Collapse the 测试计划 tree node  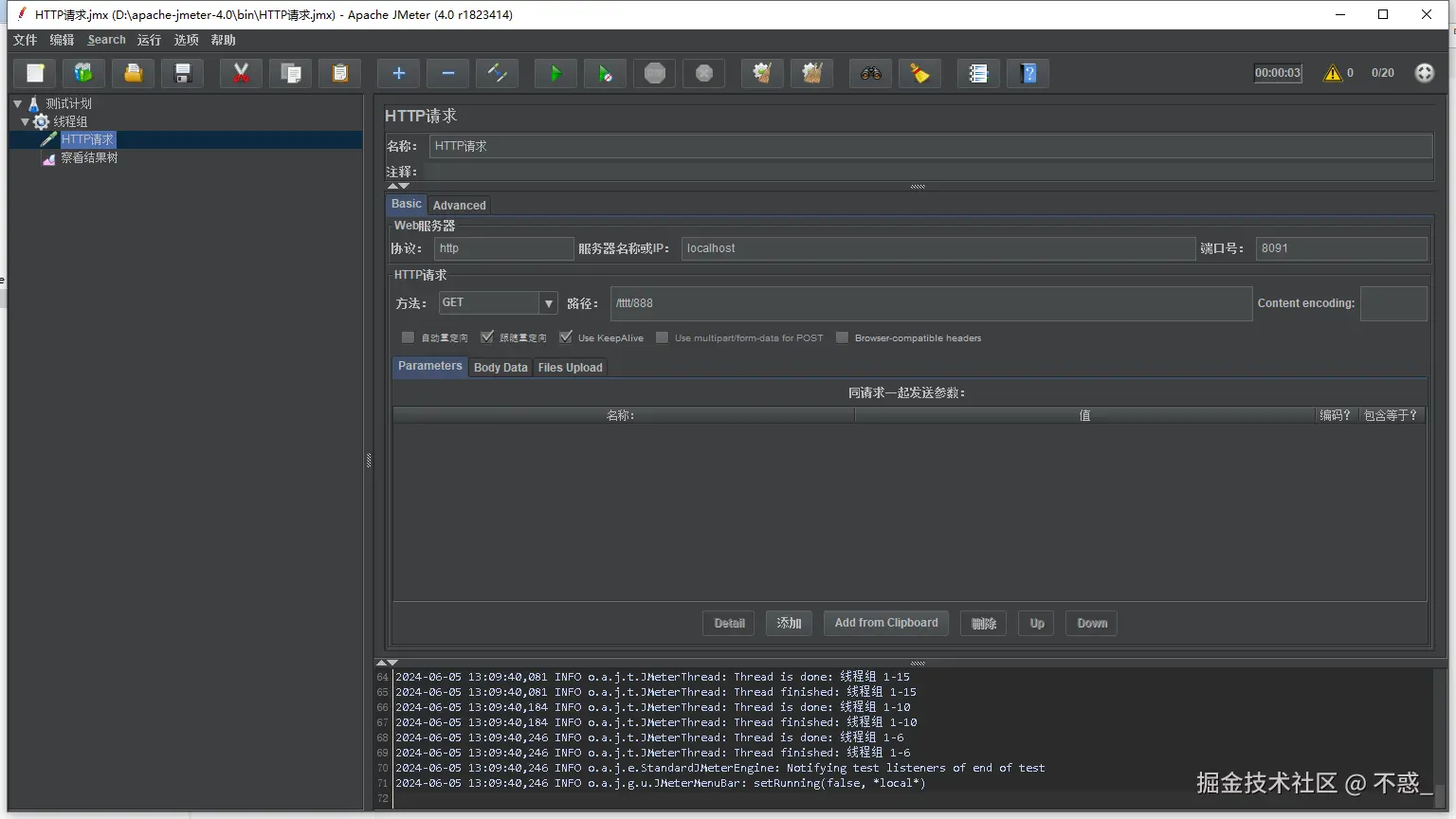coord(18,103)
